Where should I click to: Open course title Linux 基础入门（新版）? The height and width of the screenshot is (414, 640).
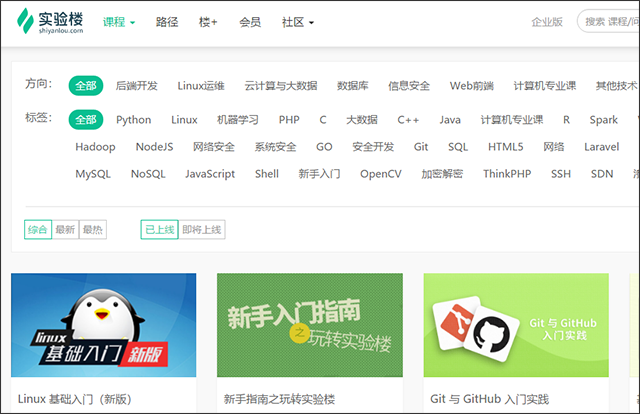[75, 399]
